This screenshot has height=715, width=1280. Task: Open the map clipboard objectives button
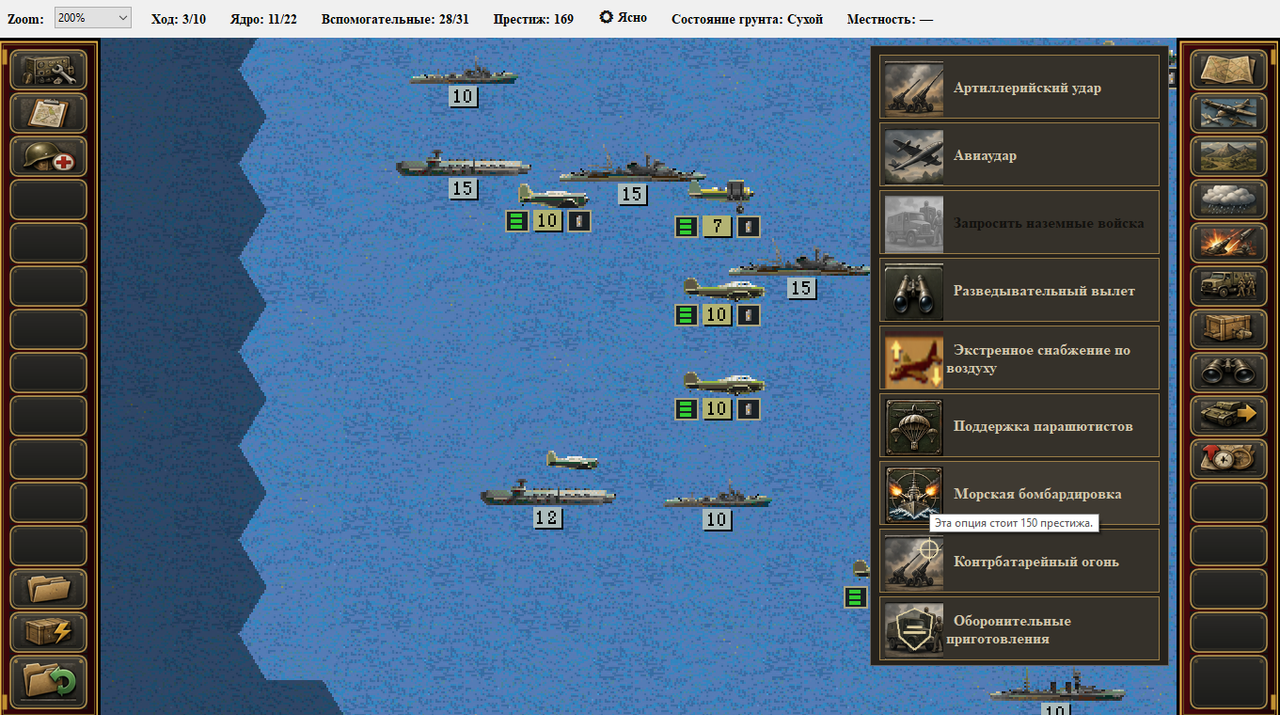click(x=49, y=113)
